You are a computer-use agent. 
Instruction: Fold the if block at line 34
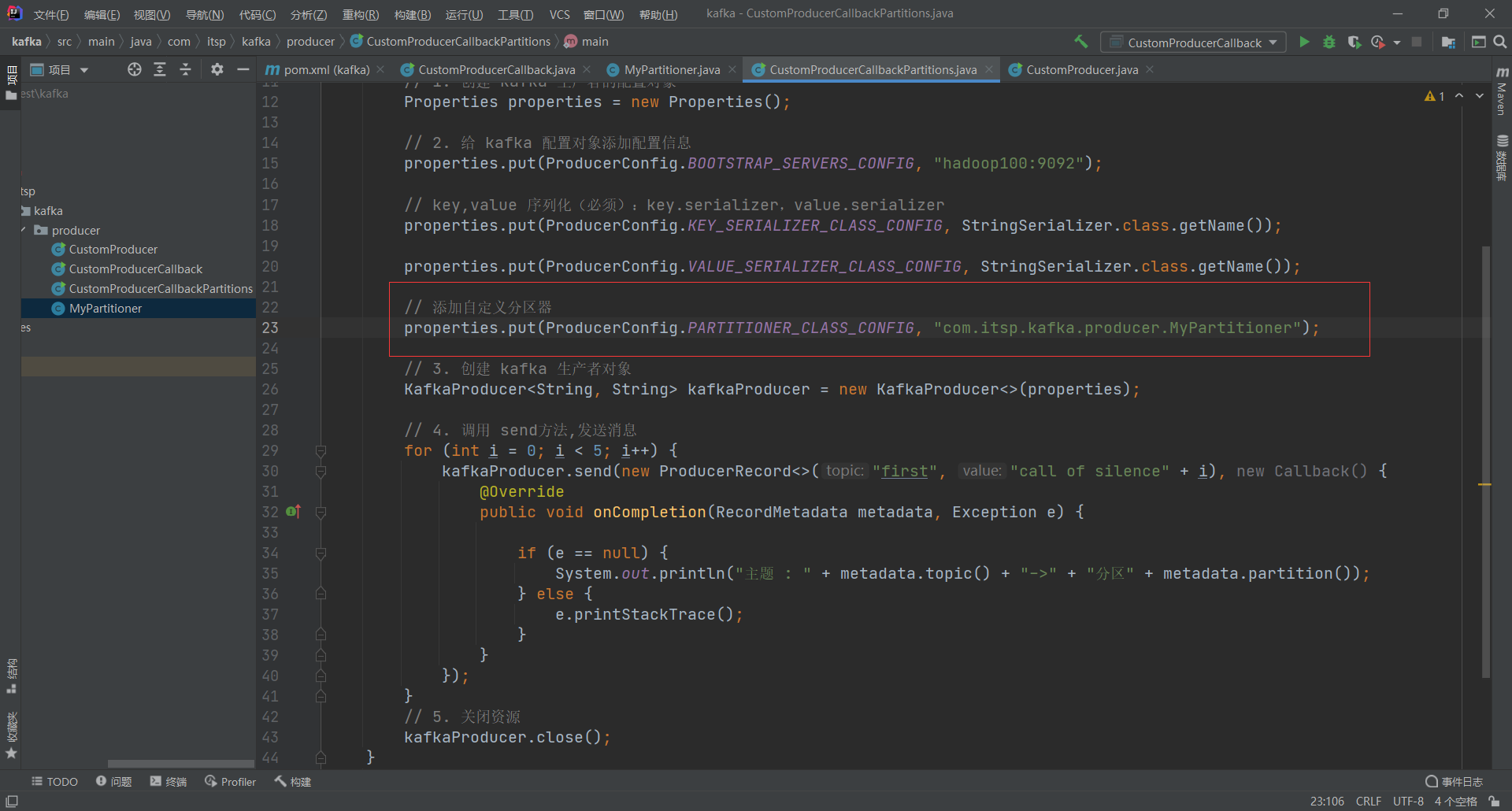click(x=321, y=553)
